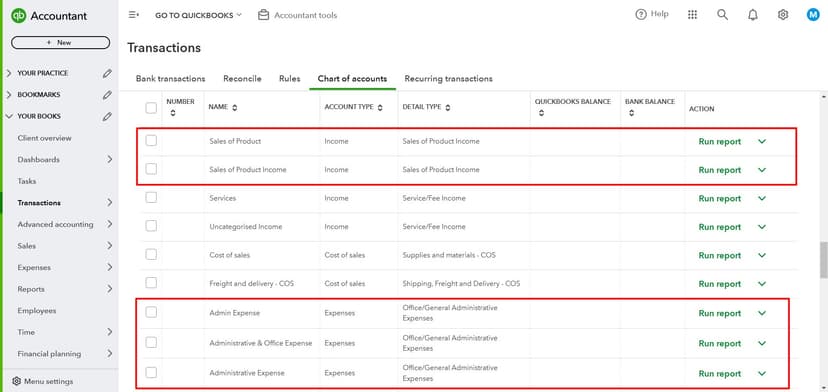Open action dropdown for Cost of sales
Image resolution: width=828 pixels, height=392 pixels.
762,255
